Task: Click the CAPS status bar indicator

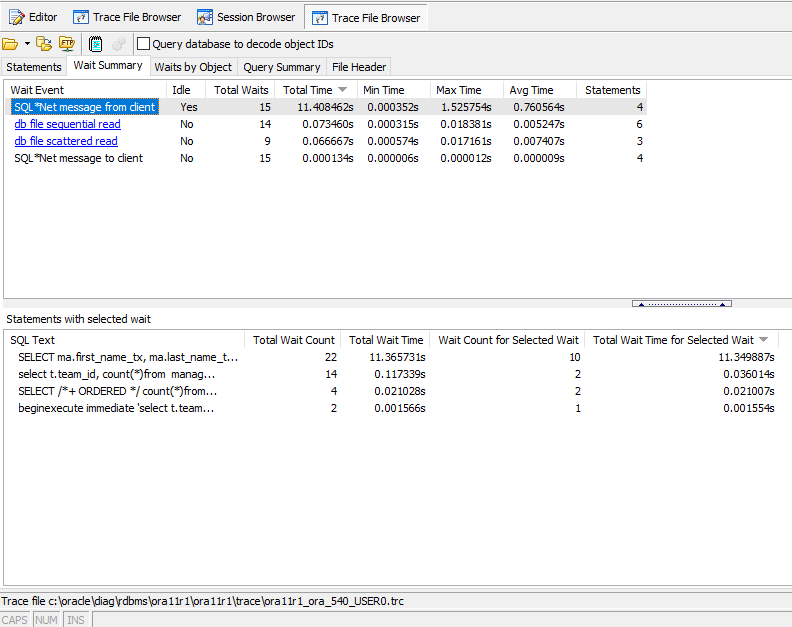Action: (x=14, y=619)
